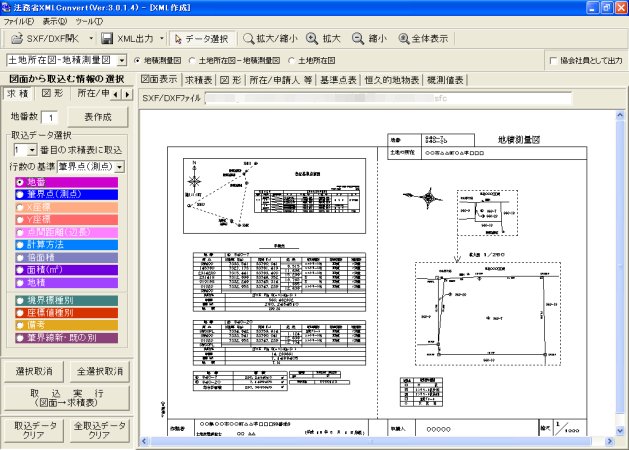
Task: Select the X座標 radio option
Action: (x=20, y=207)
